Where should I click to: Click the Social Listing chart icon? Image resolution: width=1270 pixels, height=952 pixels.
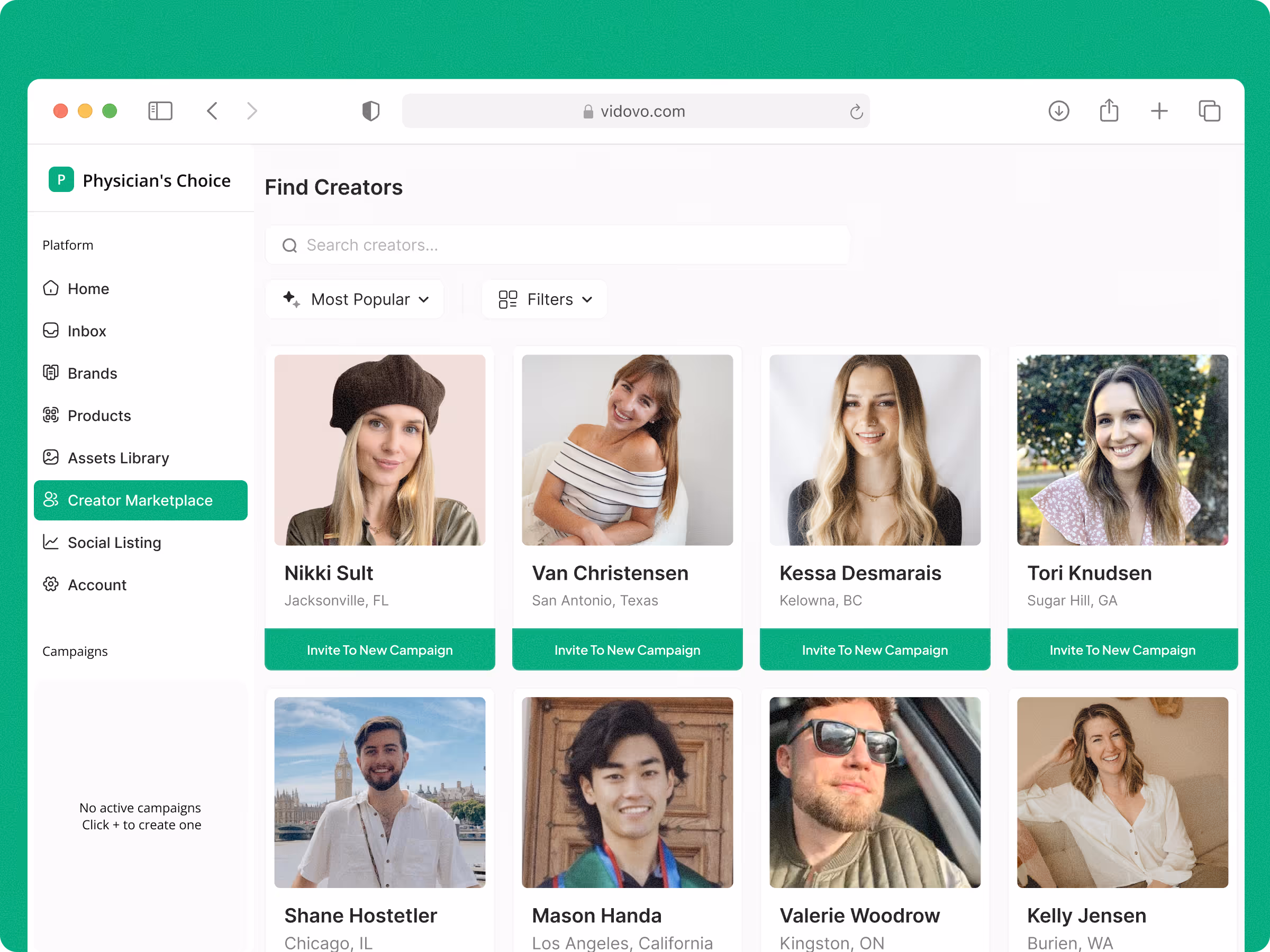point(51,542)
